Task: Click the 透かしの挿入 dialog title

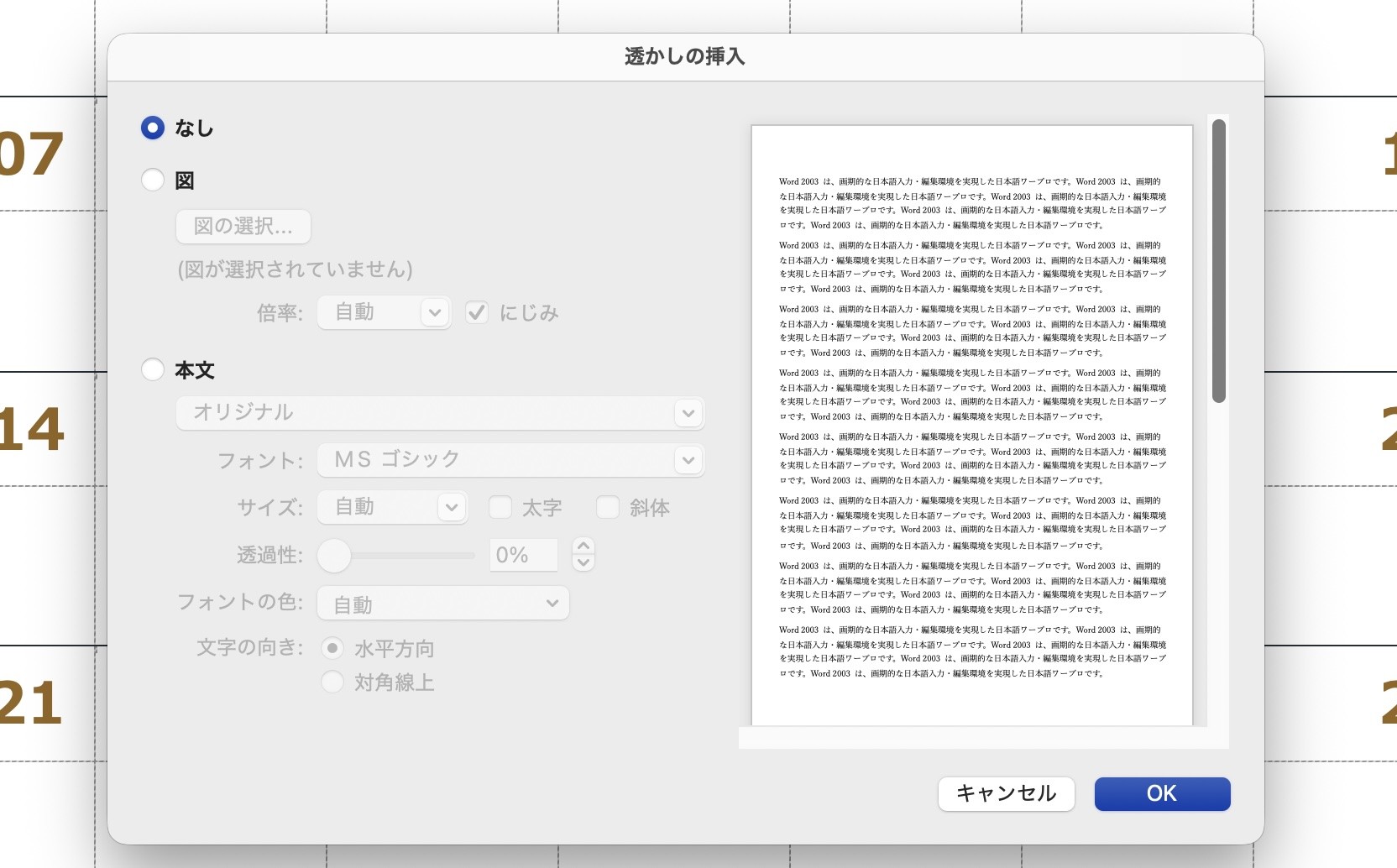Action: 685,56
